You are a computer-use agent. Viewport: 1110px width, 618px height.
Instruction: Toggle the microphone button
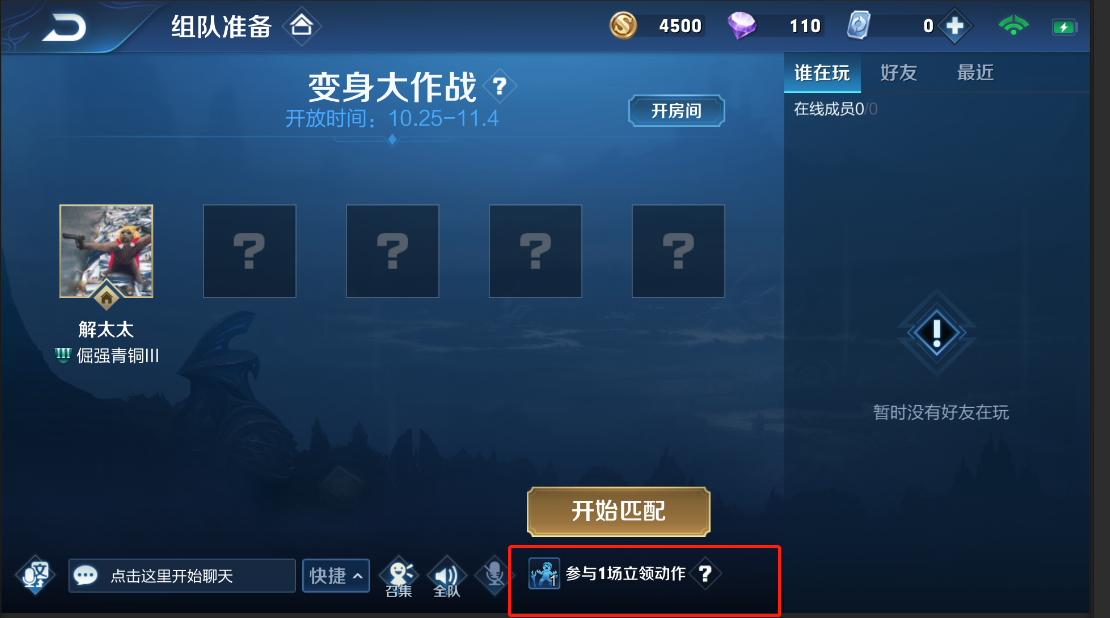[x=494, y=574]
